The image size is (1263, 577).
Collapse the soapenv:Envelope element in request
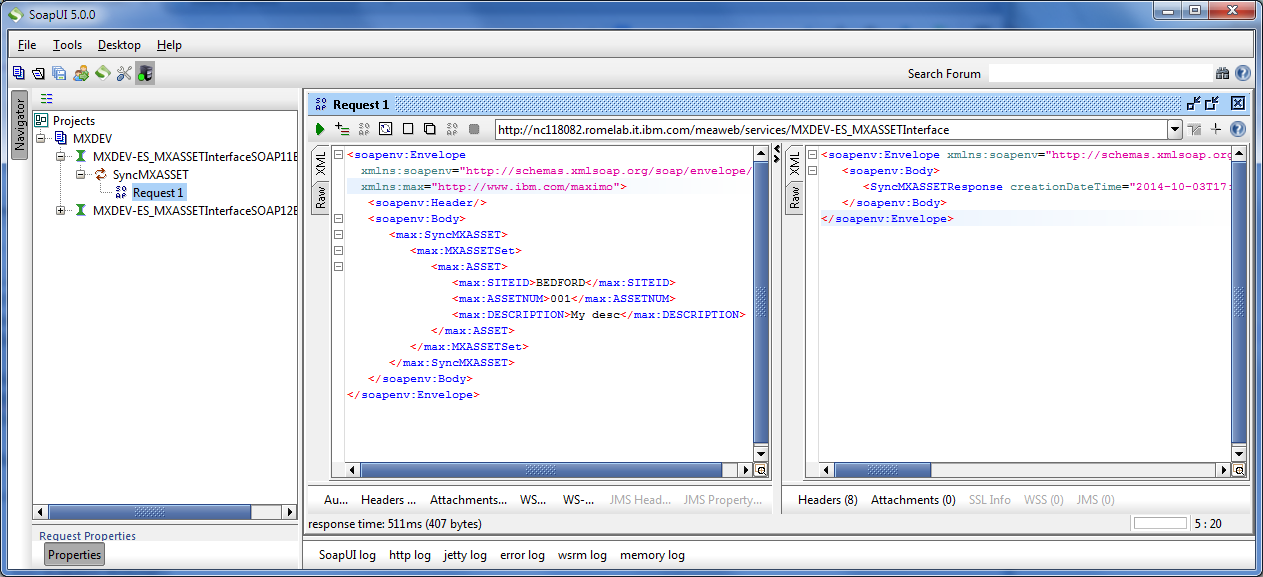coord(338,155)
